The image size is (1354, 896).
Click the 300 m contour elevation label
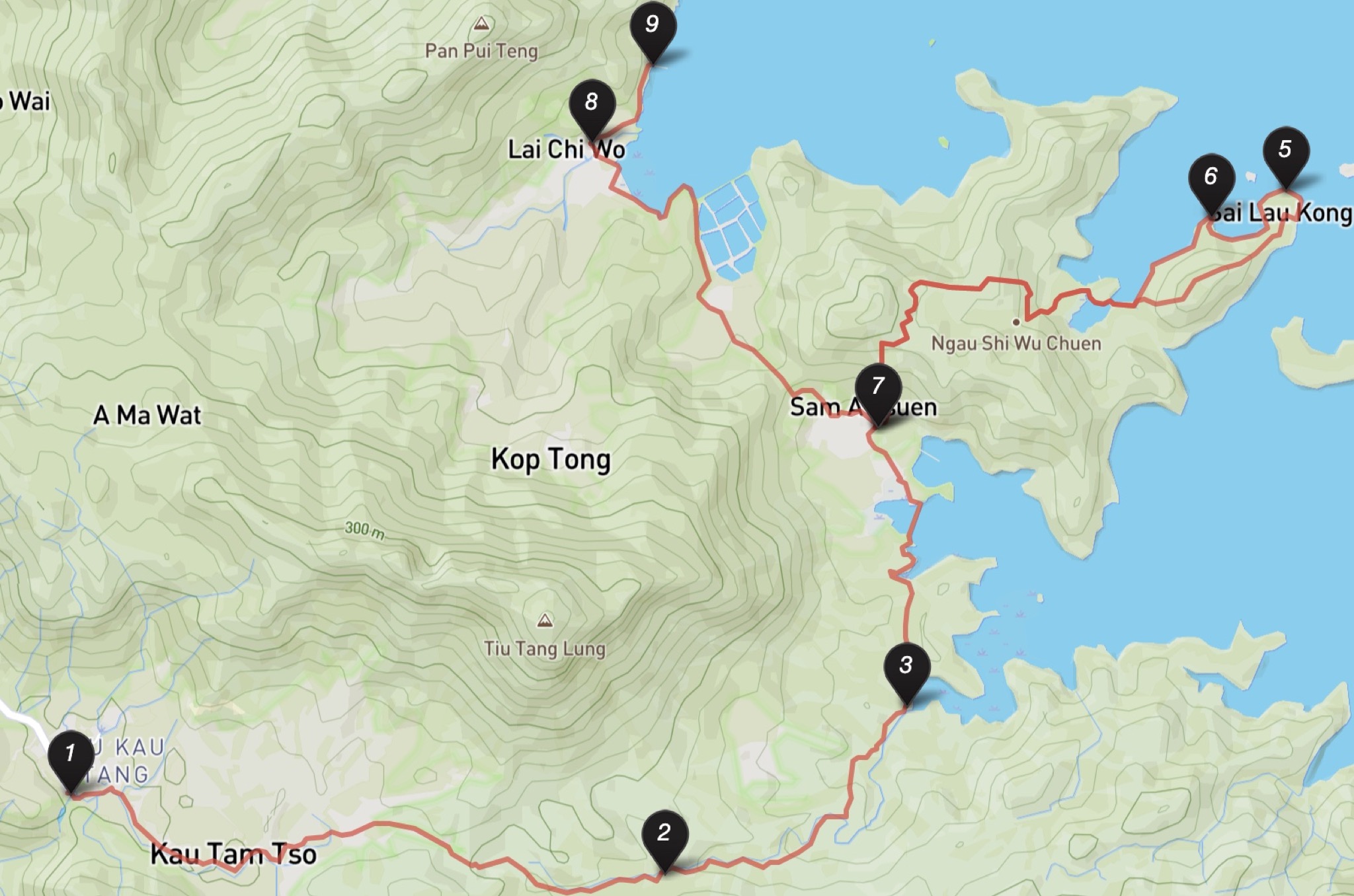point(364,530)
